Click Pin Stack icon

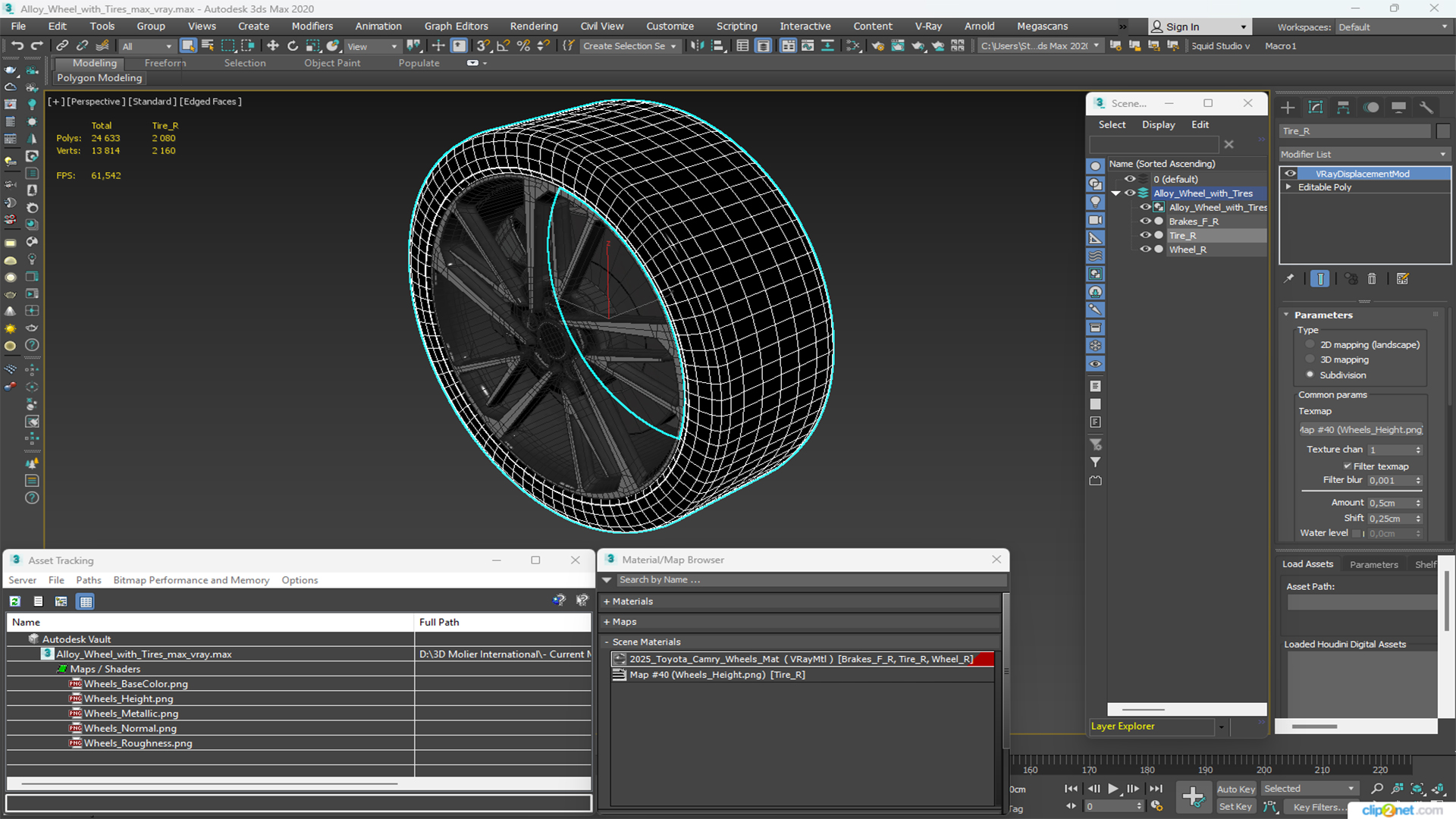click(1288, 279)
